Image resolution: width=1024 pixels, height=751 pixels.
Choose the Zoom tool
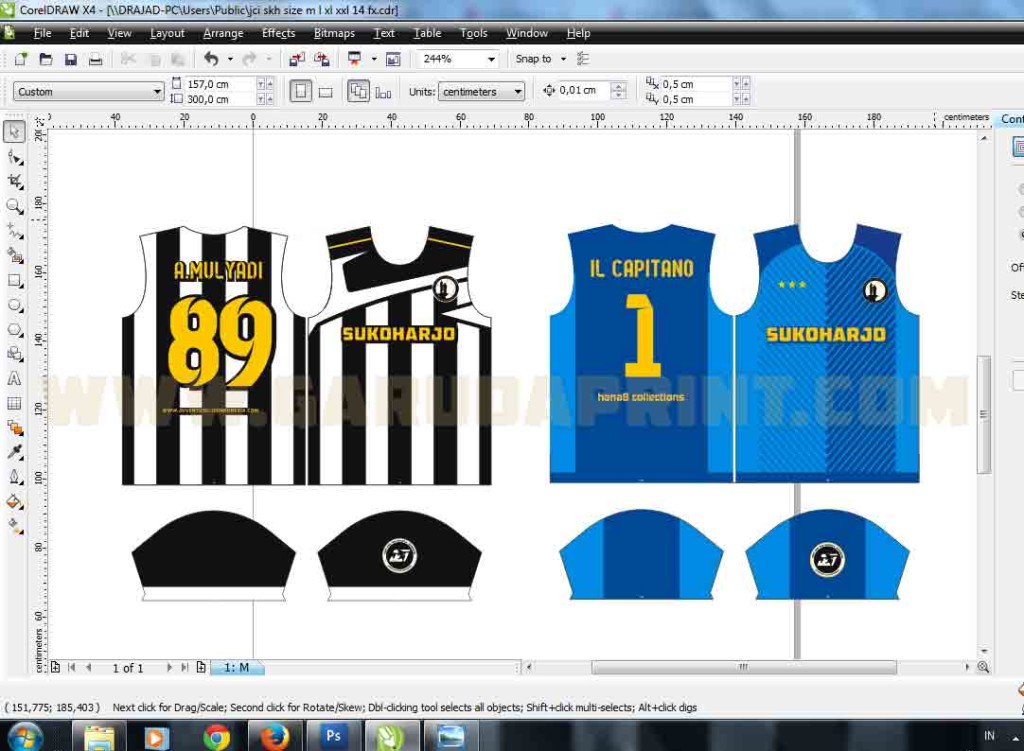[13, 207]
